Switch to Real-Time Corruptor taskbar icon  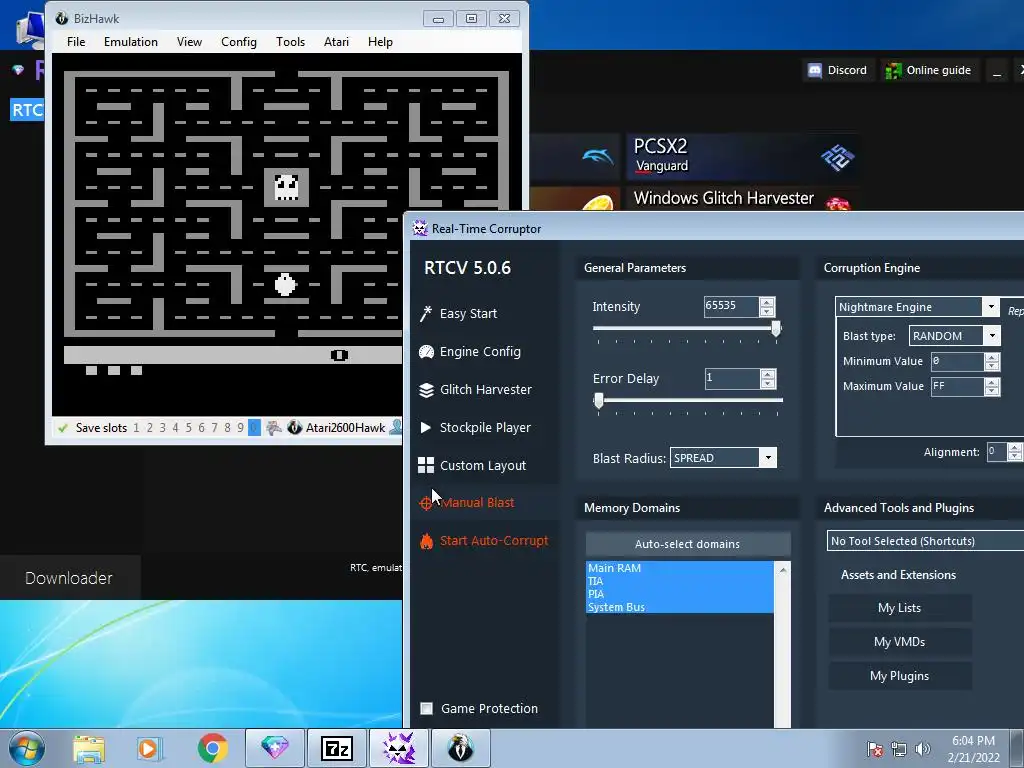398,748
